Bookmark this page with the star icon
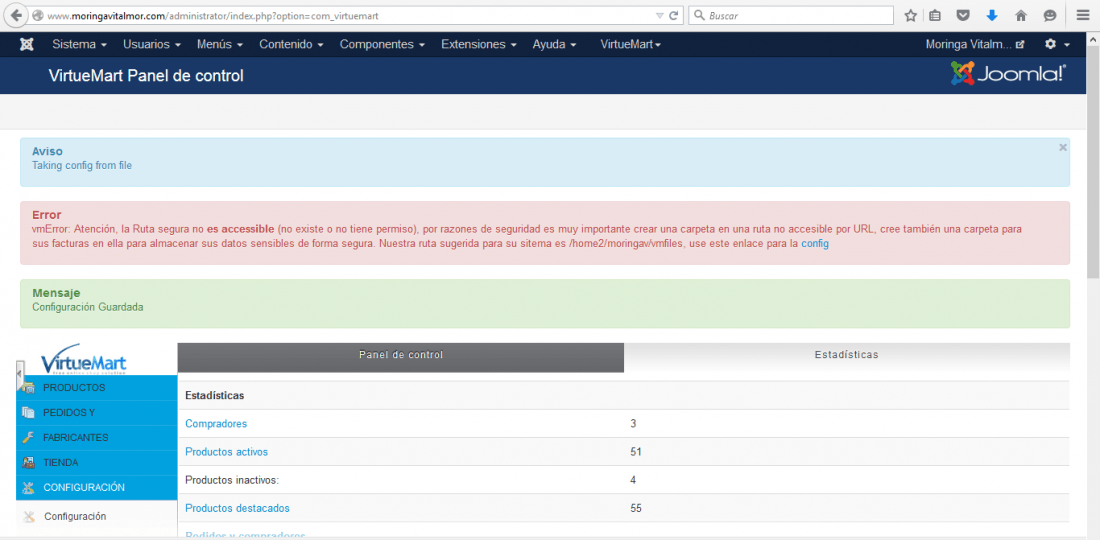The height and width of the screenshot is (540, 1100). pyautogui.click(x=911, y=15)
